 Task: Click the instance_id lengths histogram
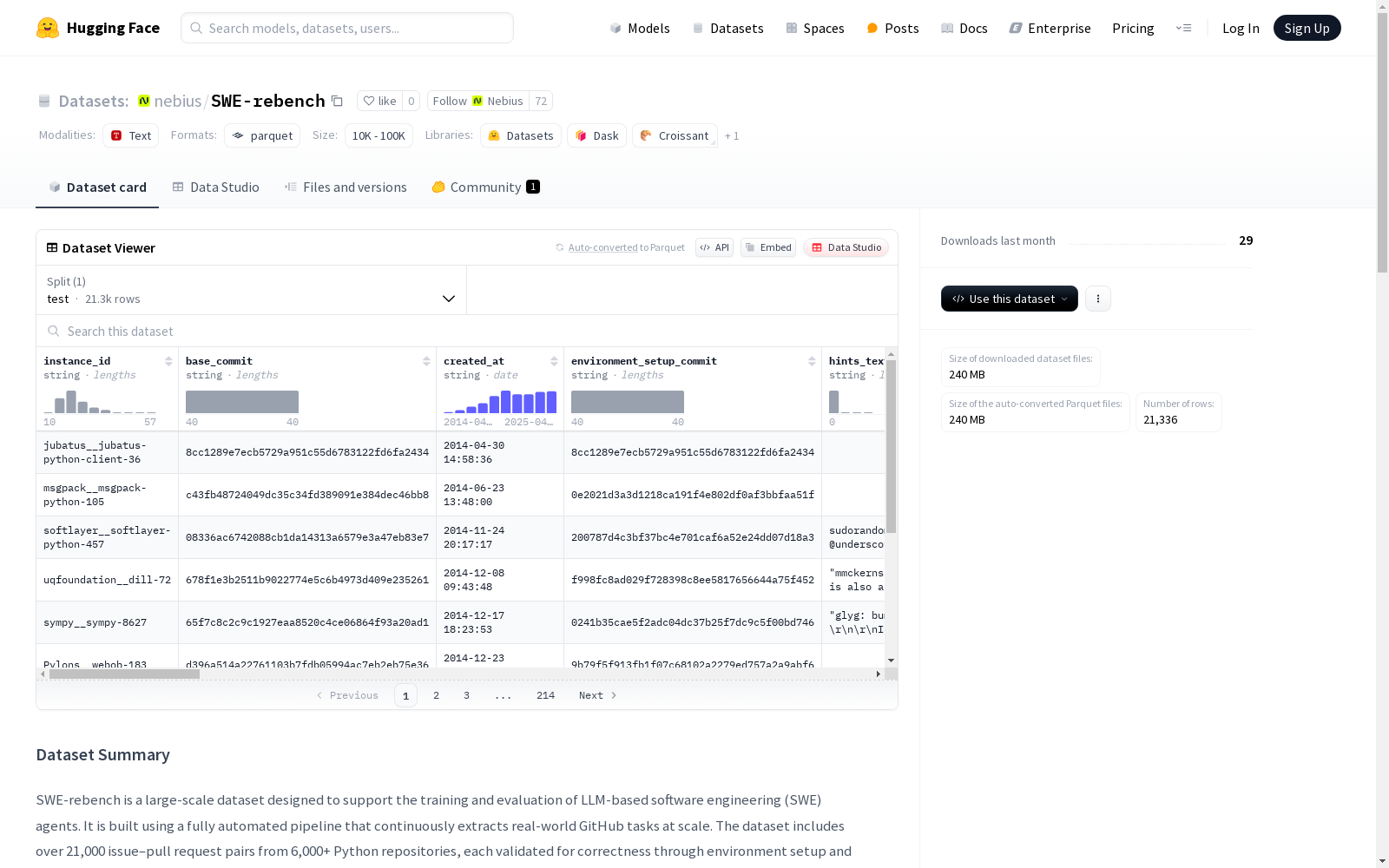click(100, 401)
